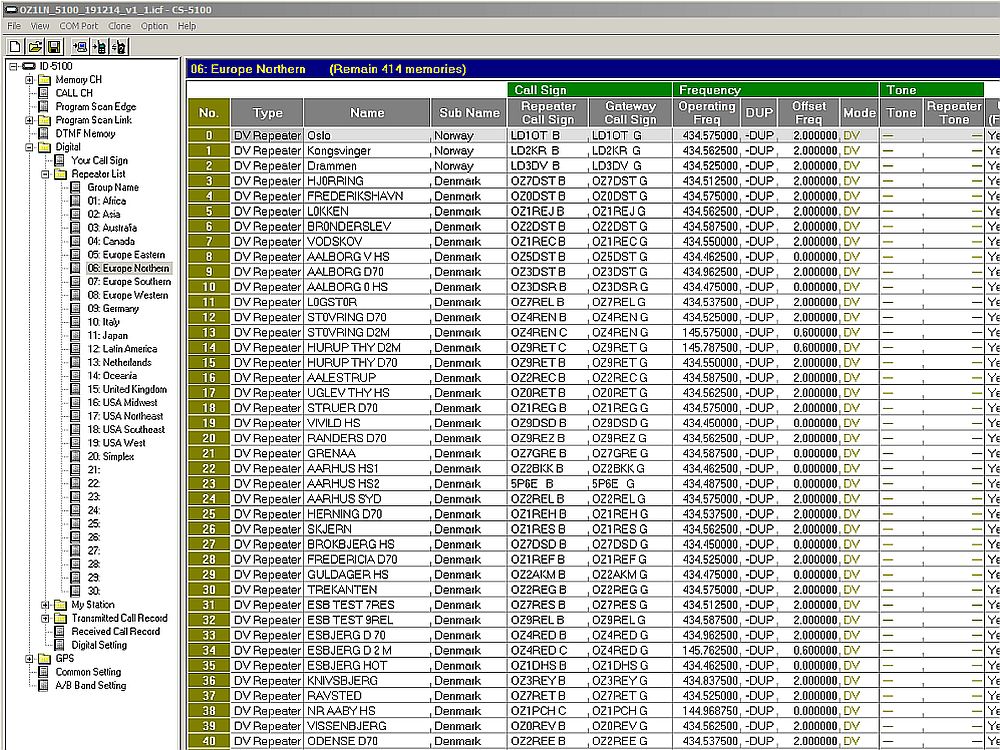Screen dimensions: 1000x750
Task: Click the sheet icon beside A/B Band Setting
Action: pos(44,686)
